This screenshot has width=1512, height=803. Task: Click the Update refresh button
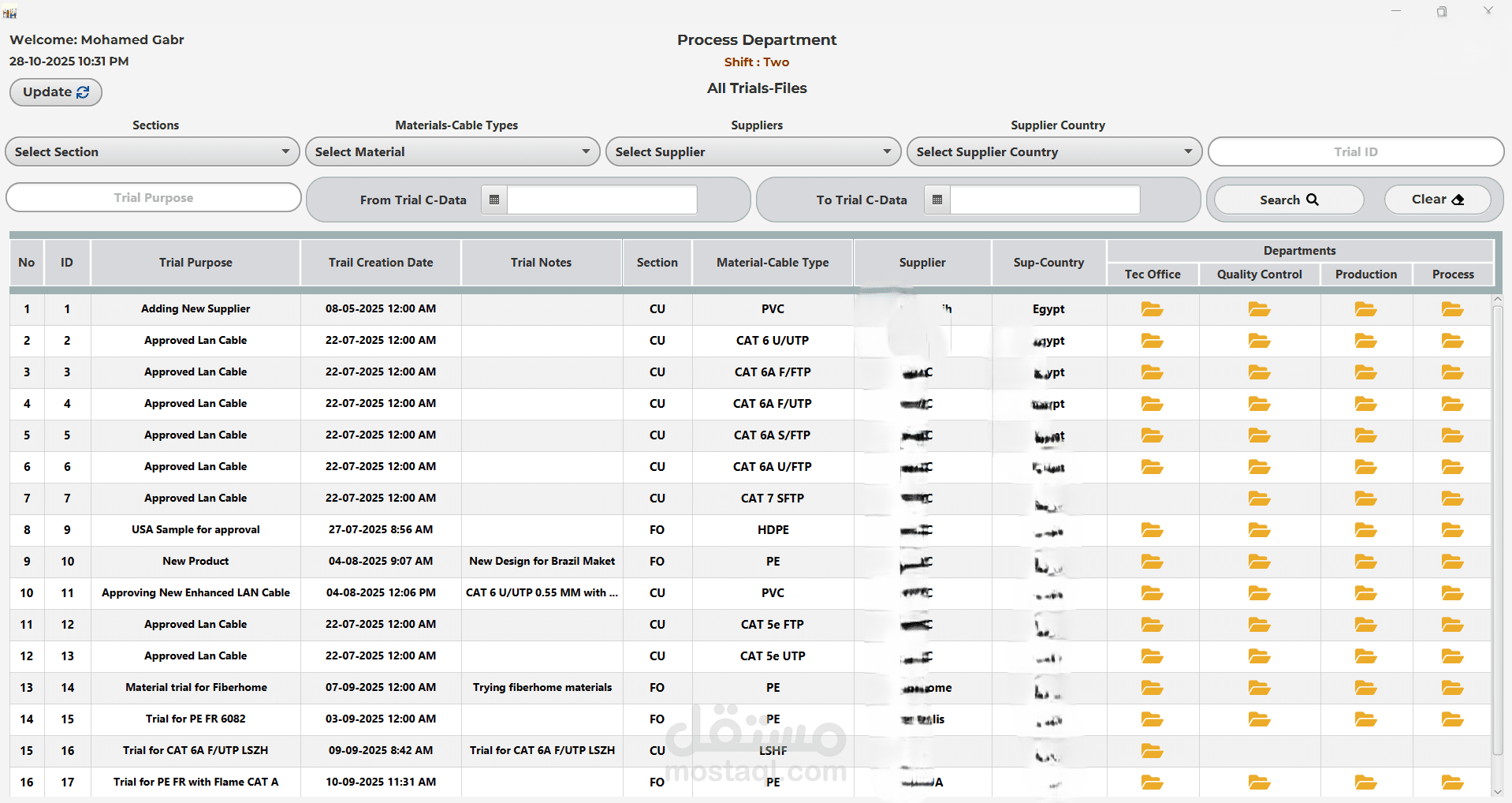[x=56, y=92]
